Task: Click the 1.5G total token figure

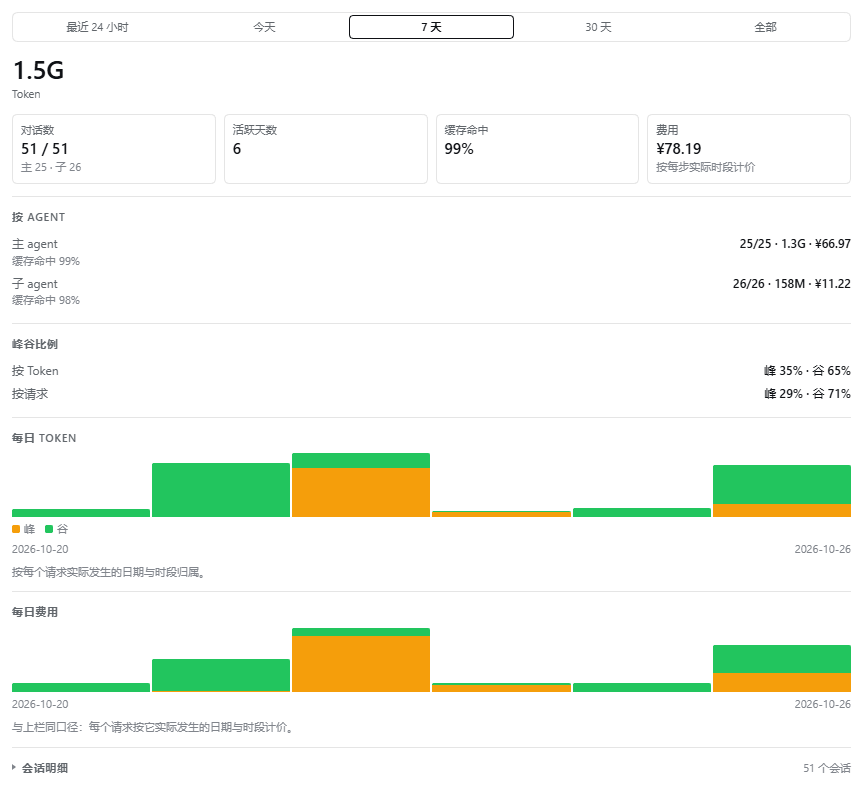Action: coord(38,70)
